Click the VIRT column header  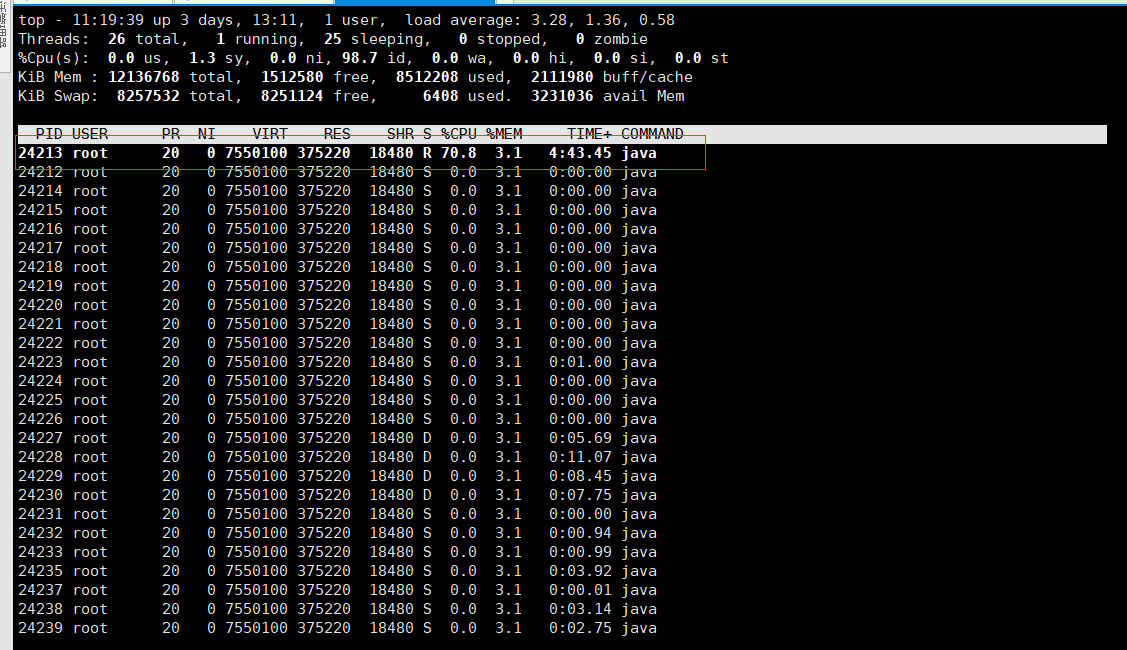(270, 134)
